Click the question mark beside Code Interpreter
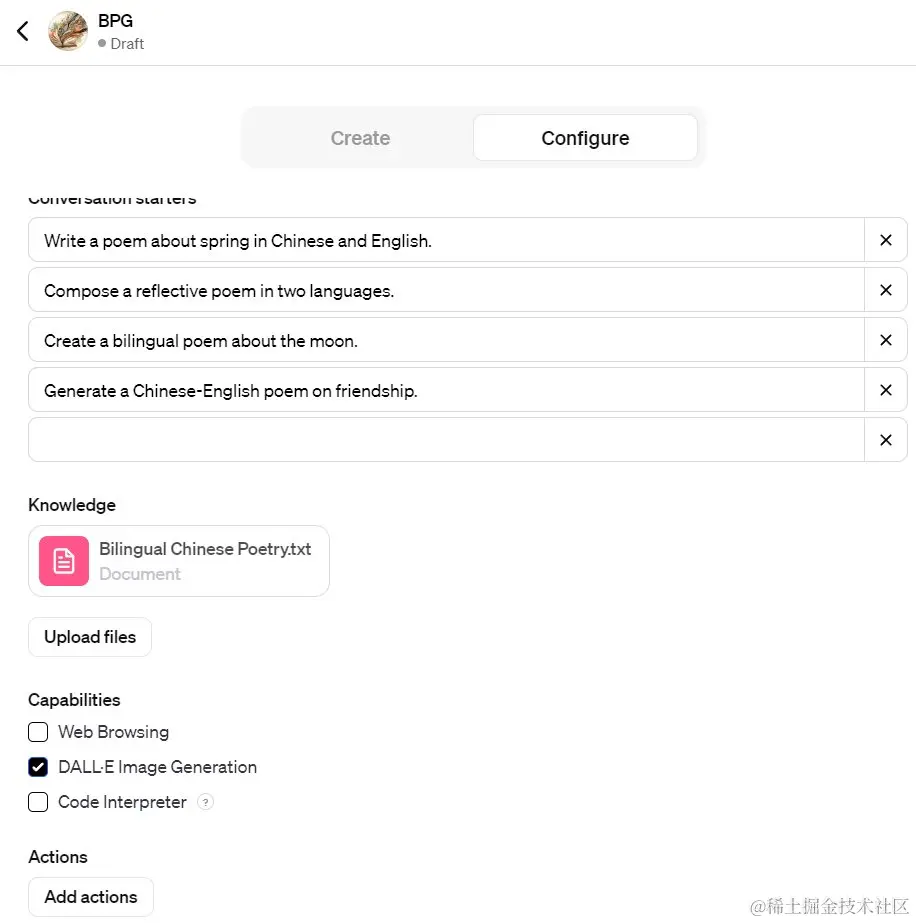 pyautogui.click(x=205, y=802)
